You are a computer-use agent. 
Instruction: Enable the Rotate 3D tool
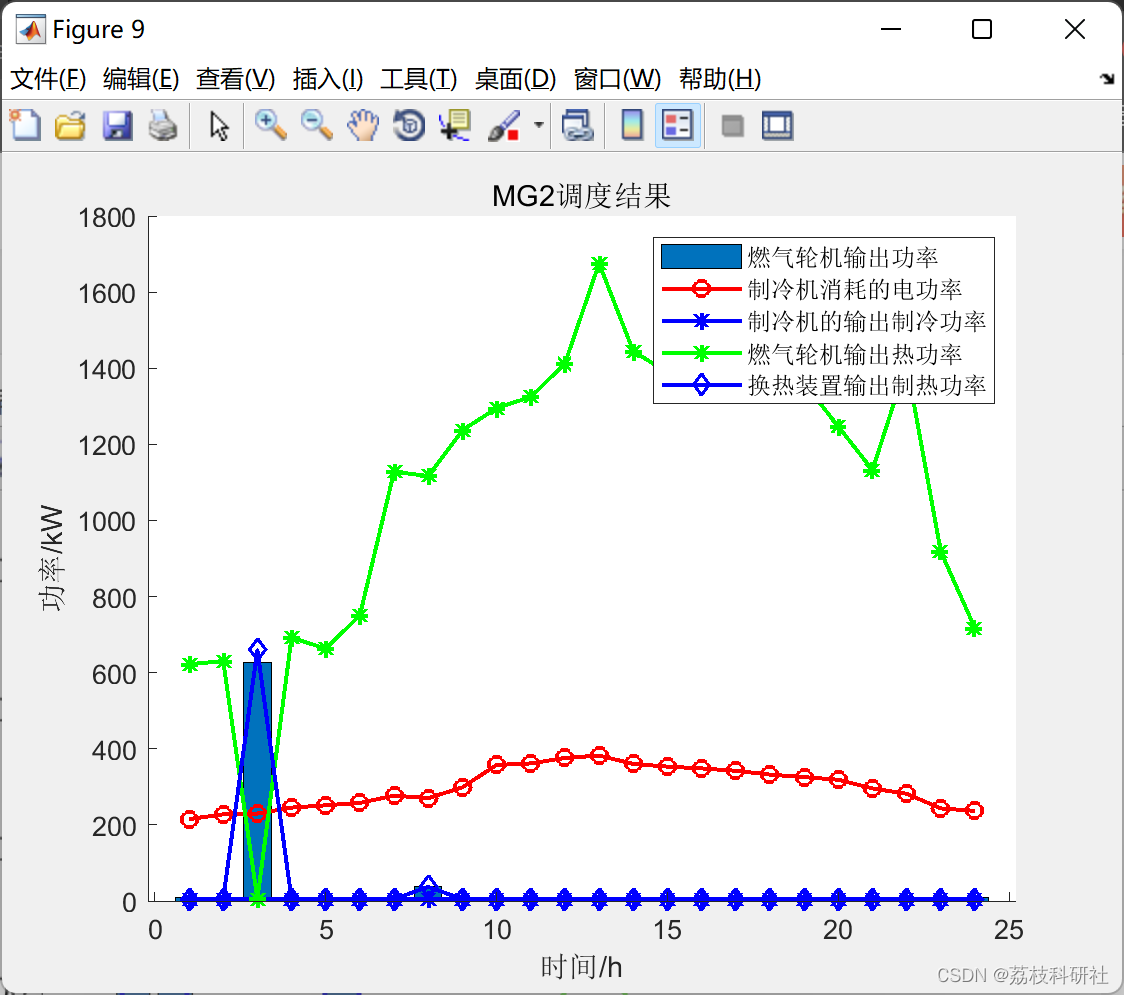[409, 125]
